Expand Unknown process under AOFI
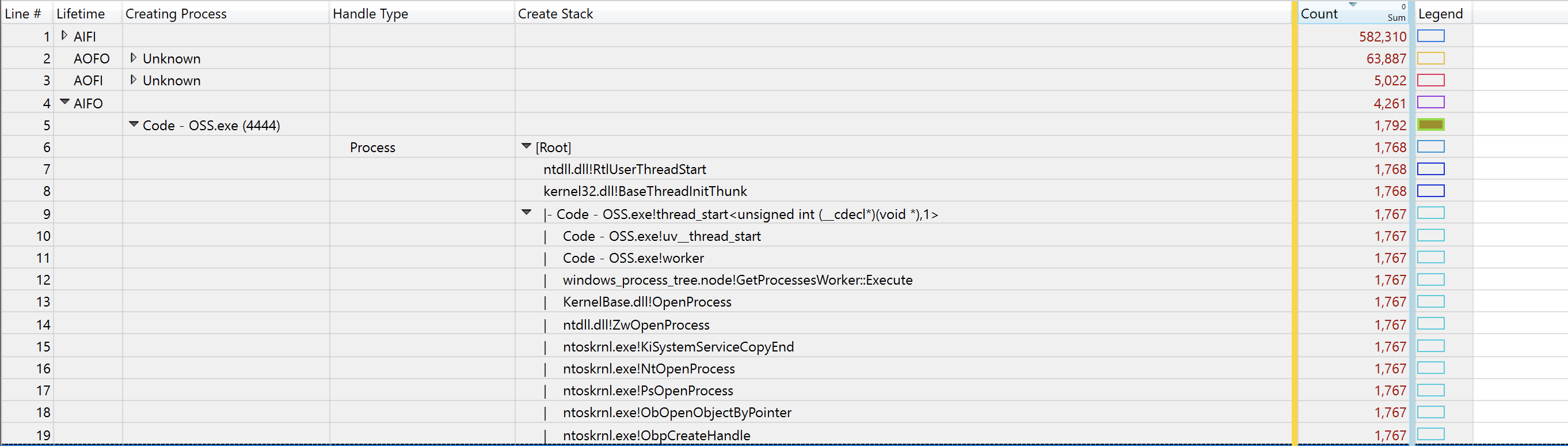 tap(134, 80)
